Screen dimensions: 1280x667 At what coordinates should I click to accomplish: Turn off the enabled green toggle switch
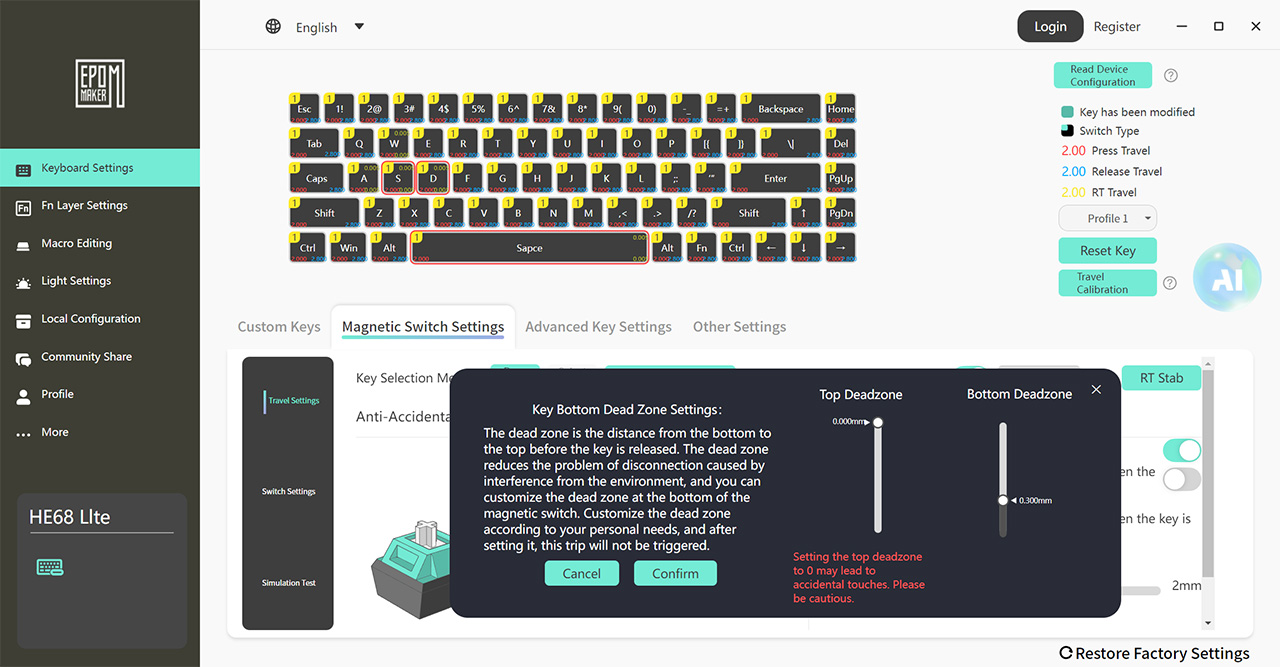tap(1182, 450)
